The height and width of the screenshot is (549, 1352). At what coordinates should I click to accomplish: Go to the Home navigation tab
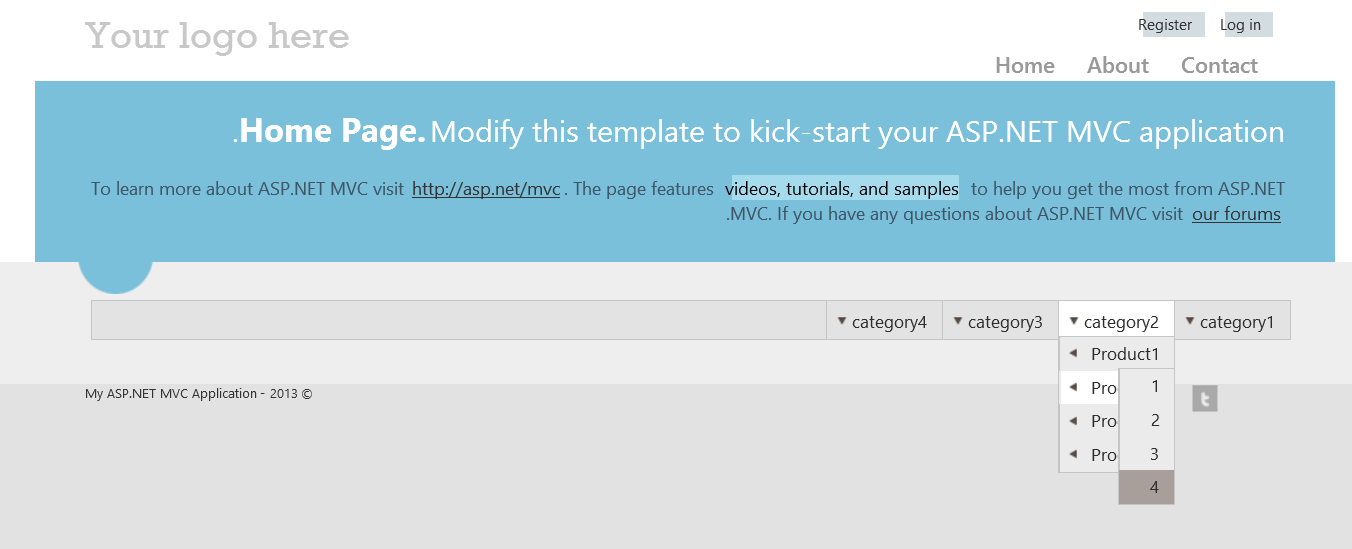1025,66
